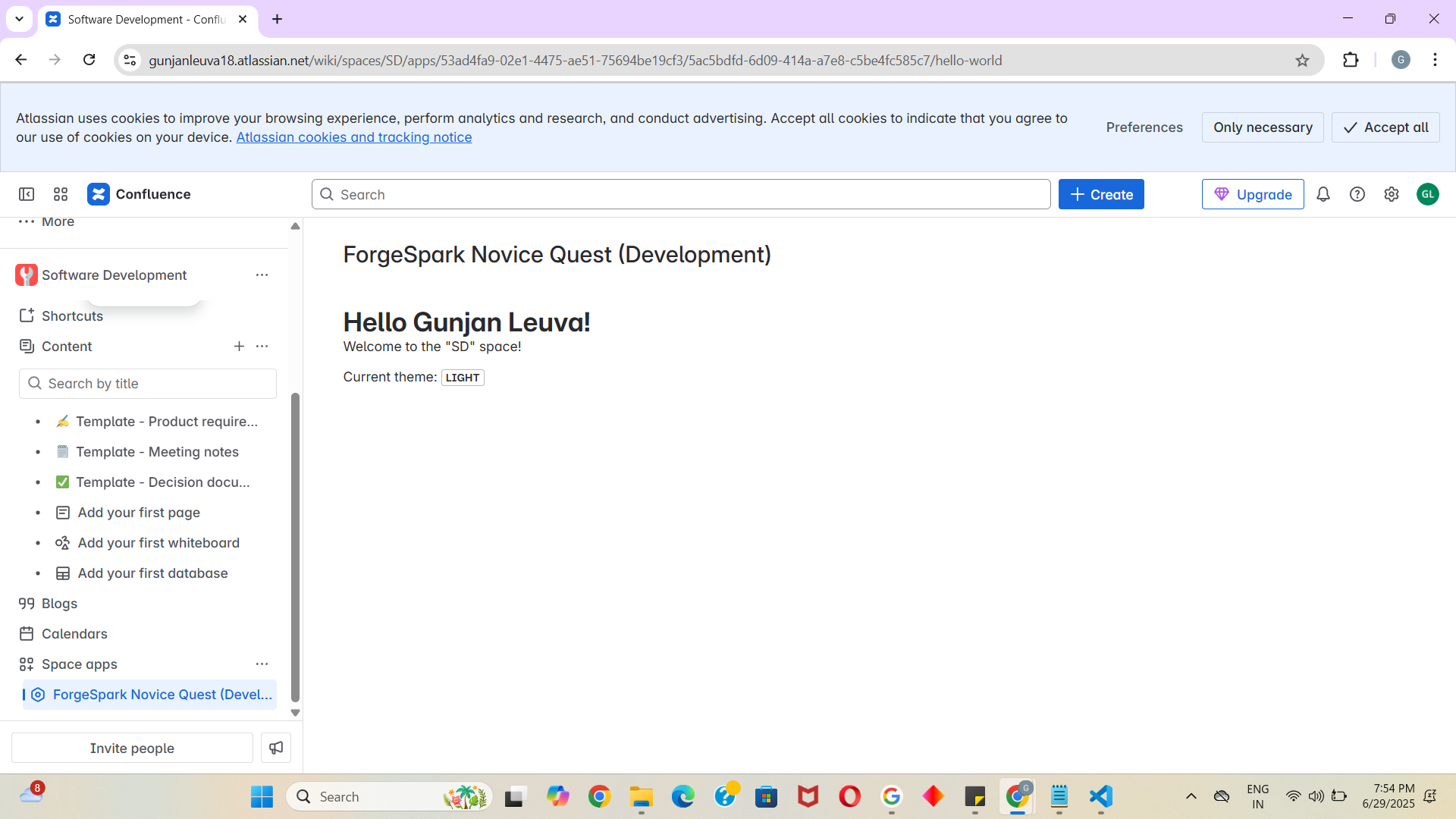Choose only necessary cookies

pos(1263,127)
